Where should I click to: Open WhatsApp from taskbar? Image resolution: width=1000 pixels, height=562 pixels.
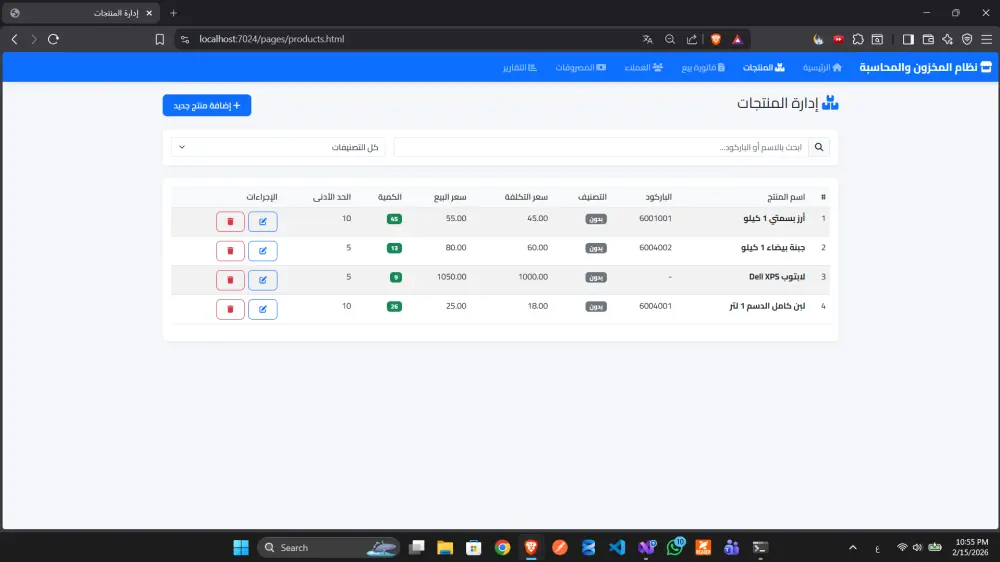click(x=675, y=547)
